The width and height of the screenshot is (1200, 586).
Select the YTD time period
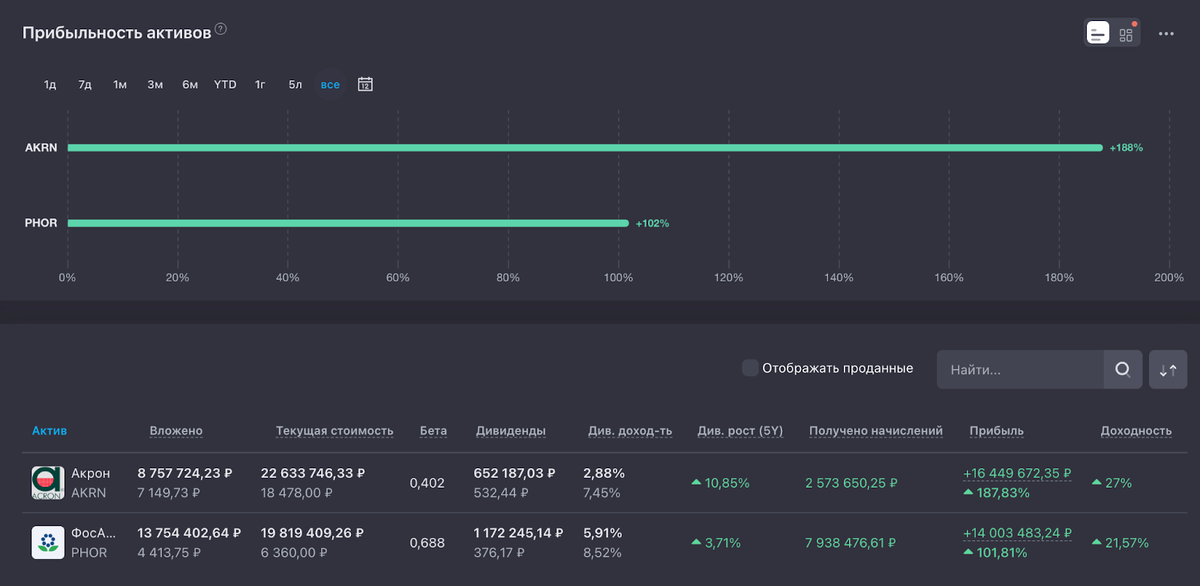click(x=225, y=85)
